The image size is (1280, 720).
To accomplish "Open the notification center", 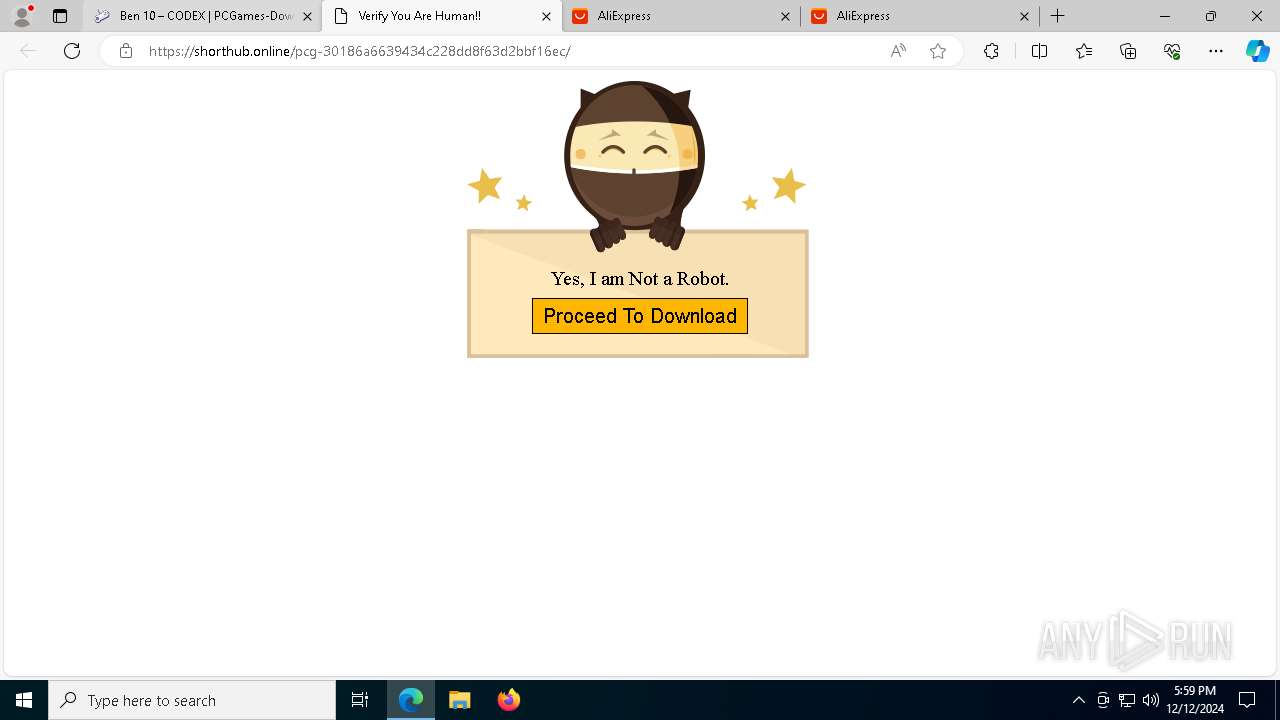I will tap(1247, 700).
